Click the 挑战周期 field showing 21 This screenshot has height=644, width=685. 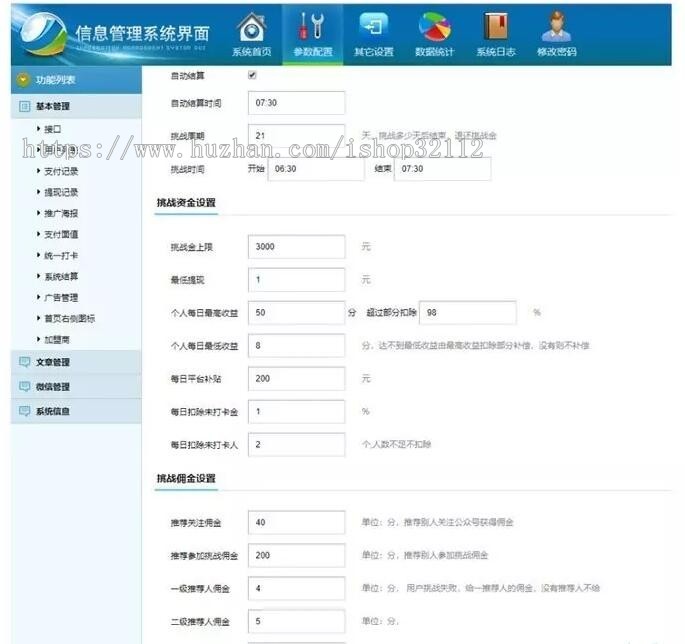click(x=296, y=135)
